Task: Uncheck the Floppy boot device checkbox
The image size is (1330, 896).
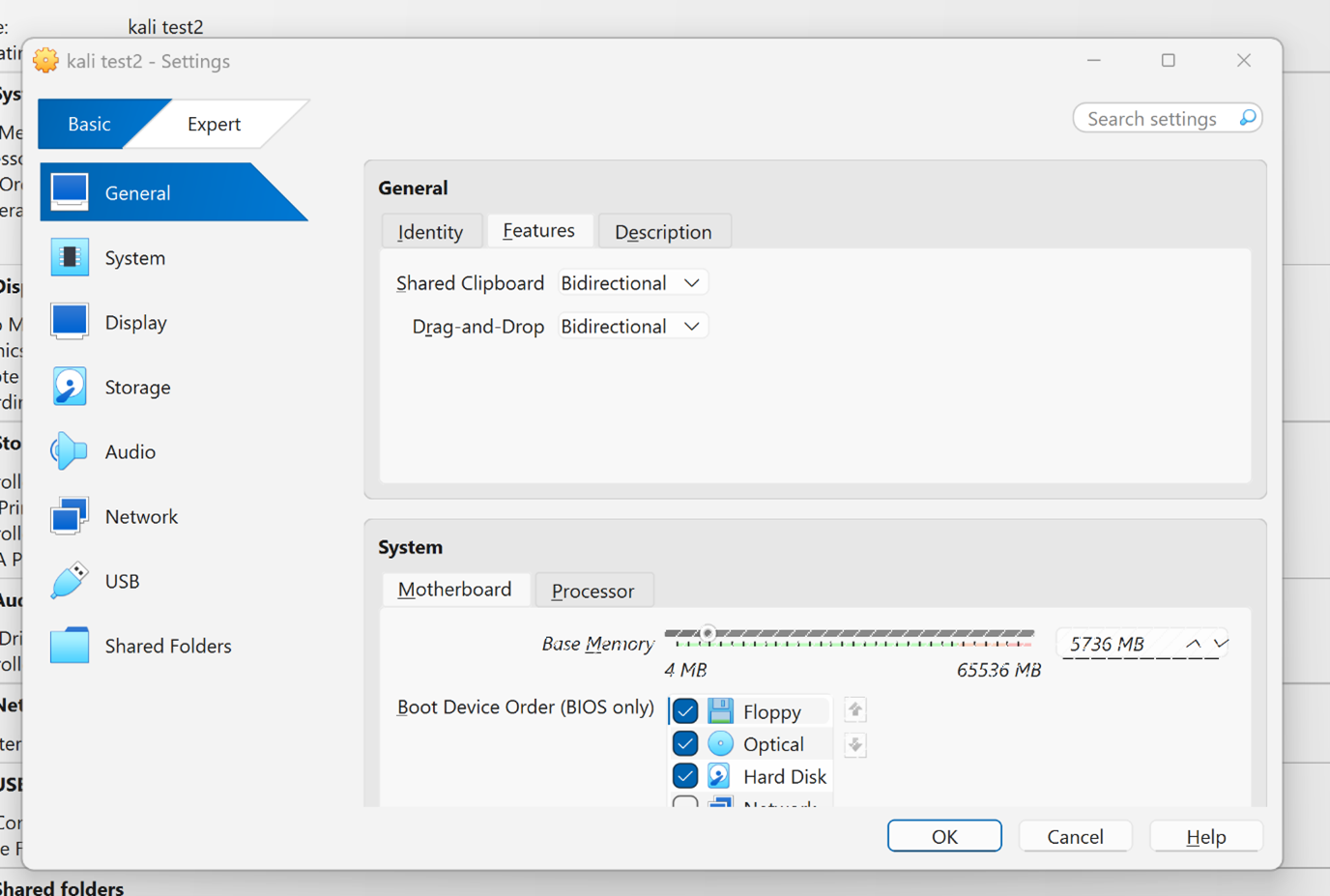Action: (x=685, y=711)
